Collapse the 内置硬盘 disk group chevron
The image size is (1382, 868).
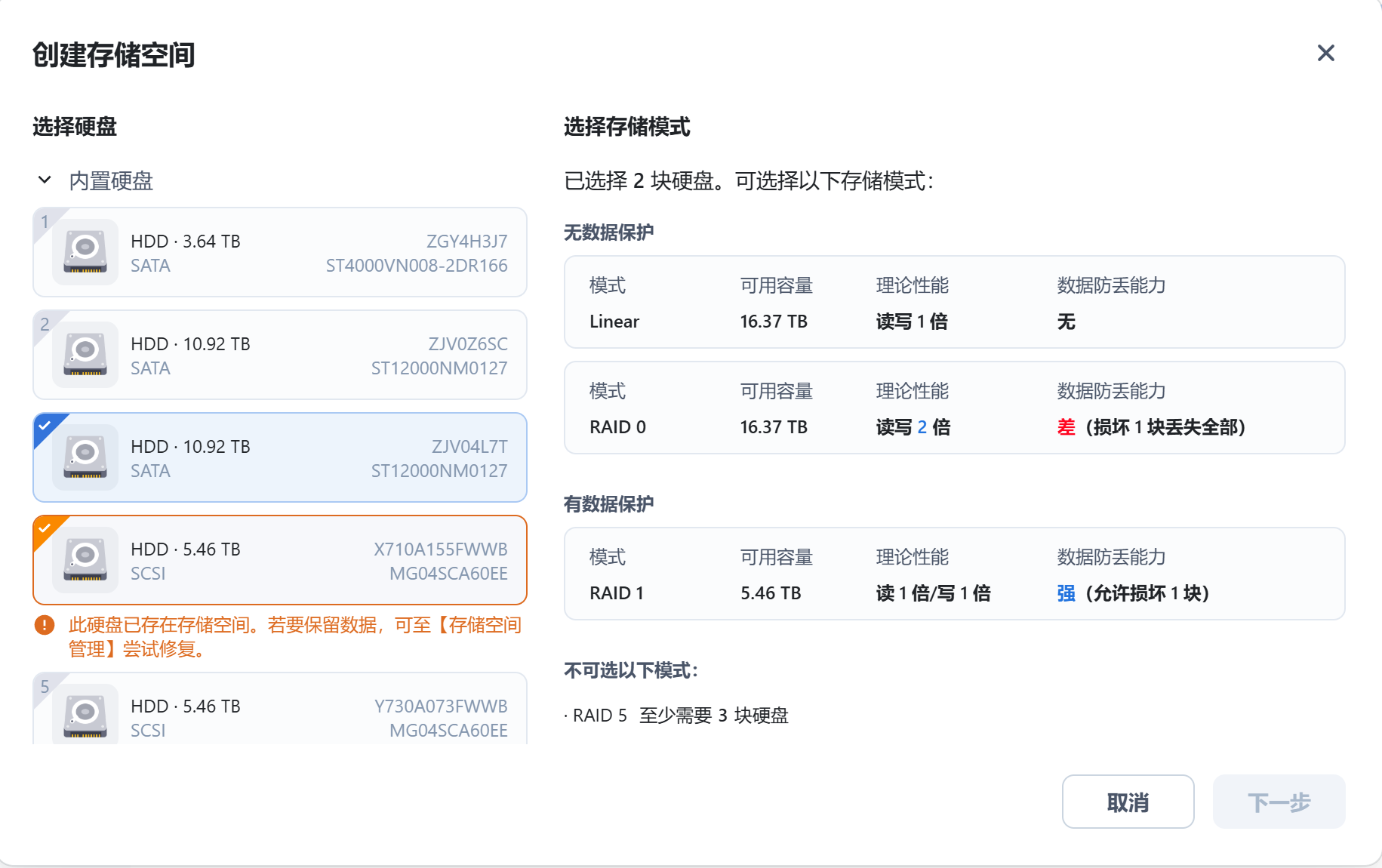coord(45,180)
